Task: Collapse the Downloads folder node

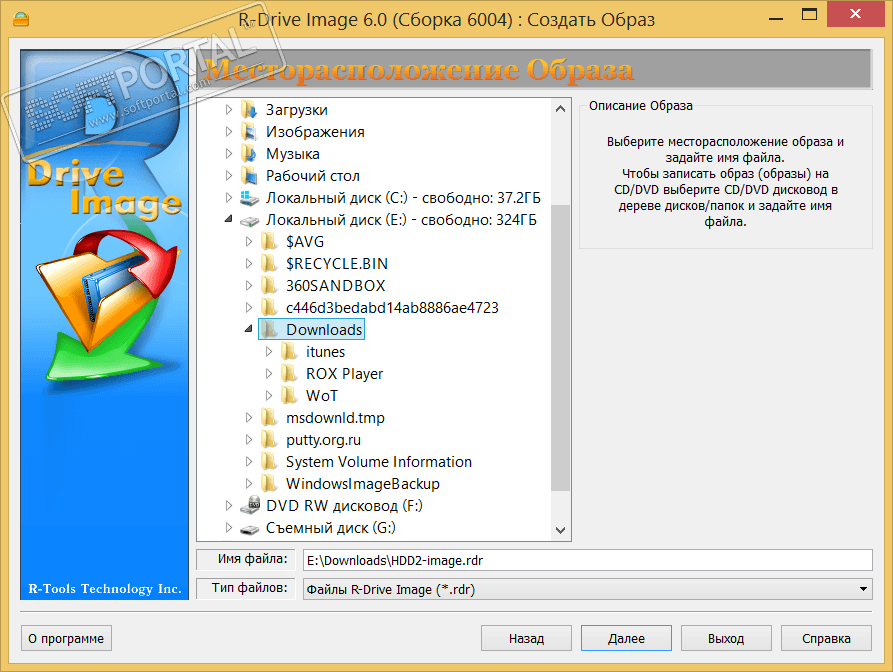Action: tap(249, 329)
